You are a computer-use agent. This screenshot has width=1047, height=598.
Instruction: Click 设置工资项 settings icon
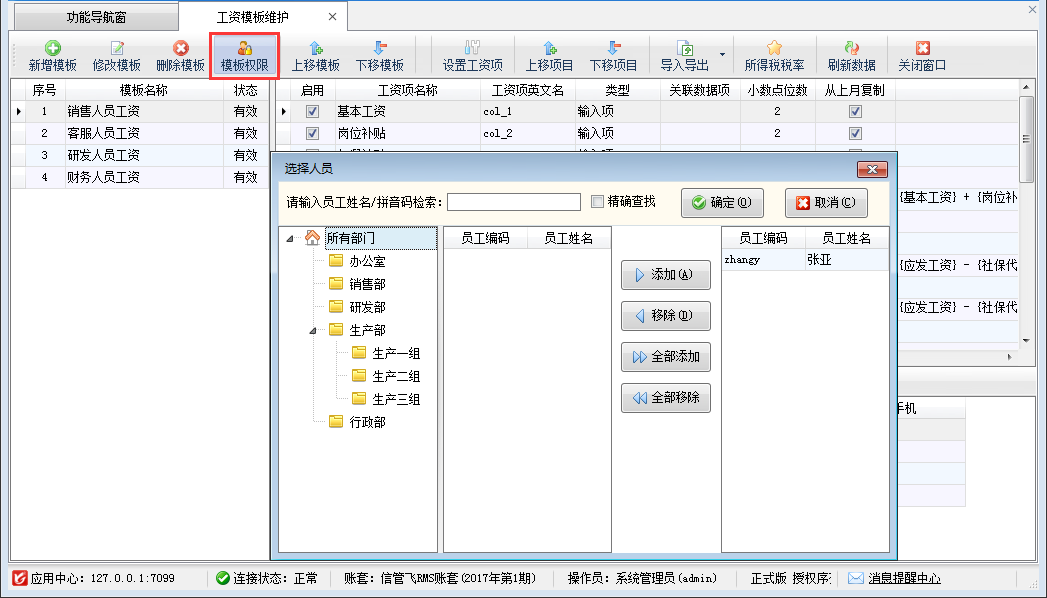coord(474,48)
